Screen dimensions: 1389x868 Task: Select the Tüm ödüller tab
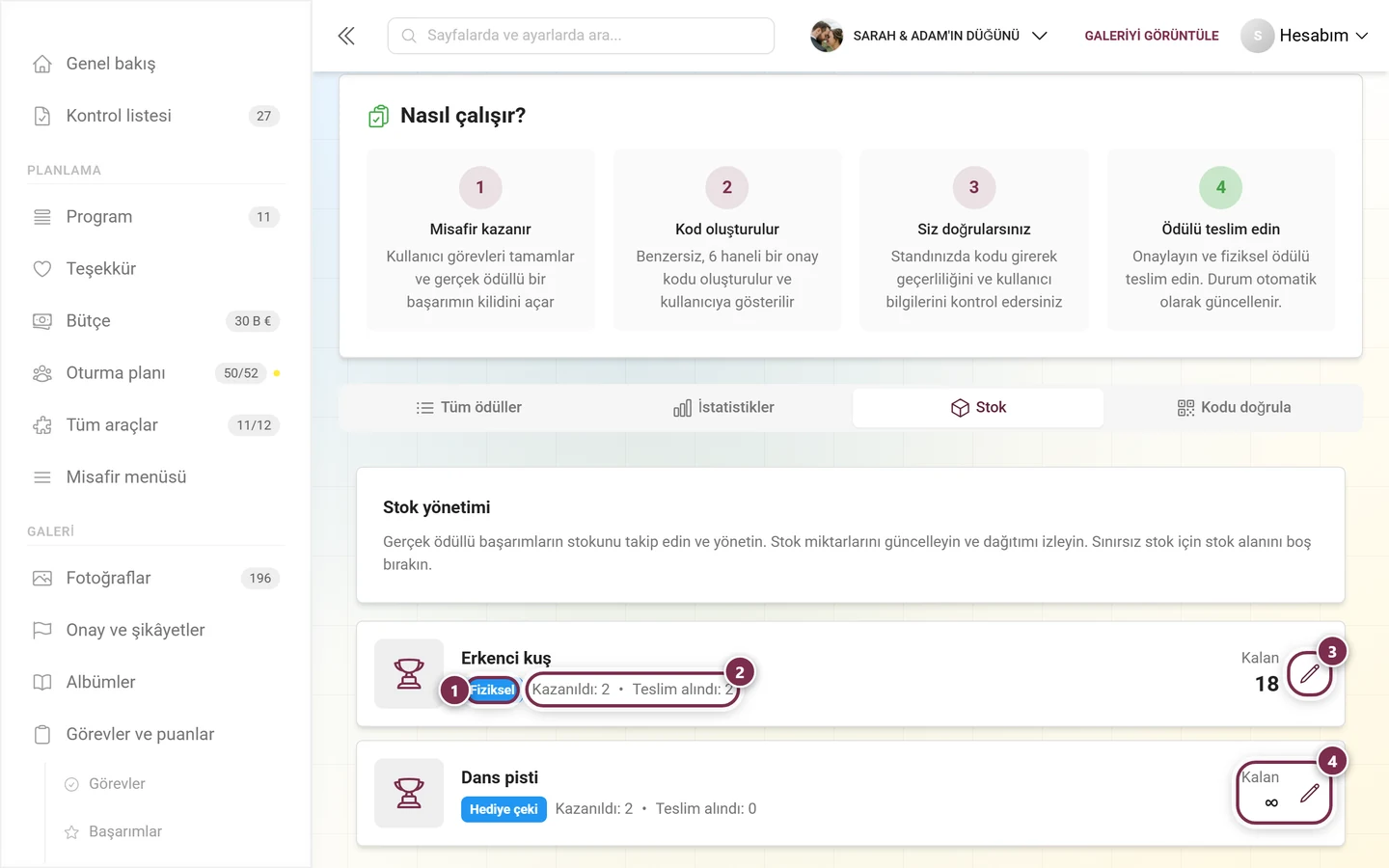469,408
